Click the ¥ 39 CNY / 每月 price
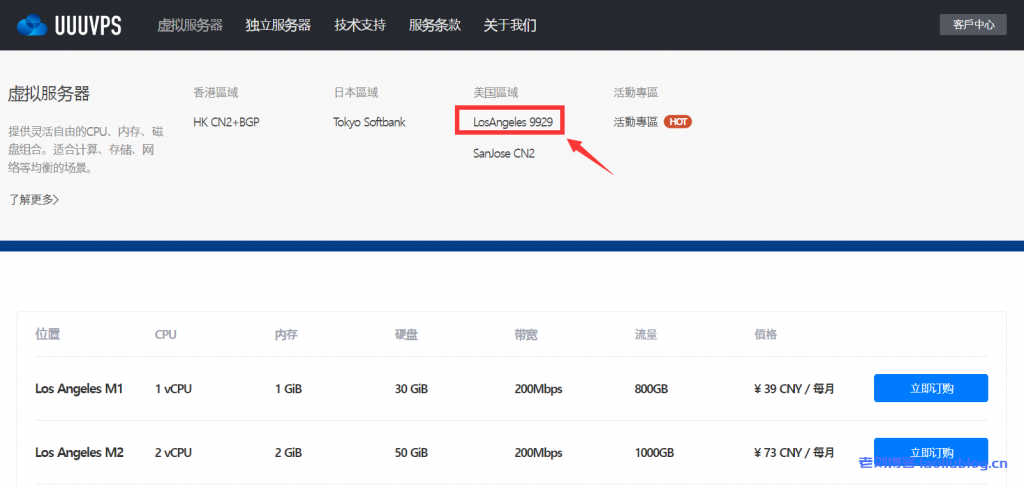1024x487 pixels. pos(794,389)
